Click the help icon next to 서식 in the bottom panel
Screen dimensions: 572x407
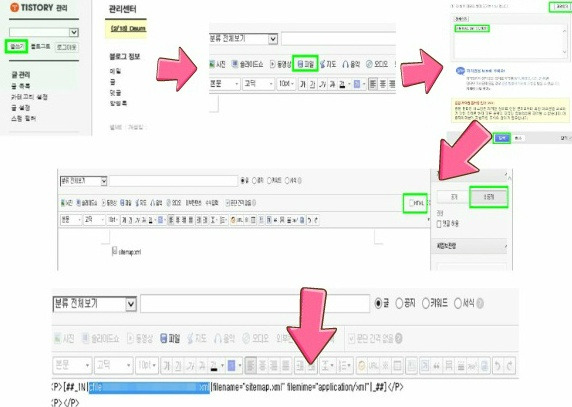click(480, 303)
